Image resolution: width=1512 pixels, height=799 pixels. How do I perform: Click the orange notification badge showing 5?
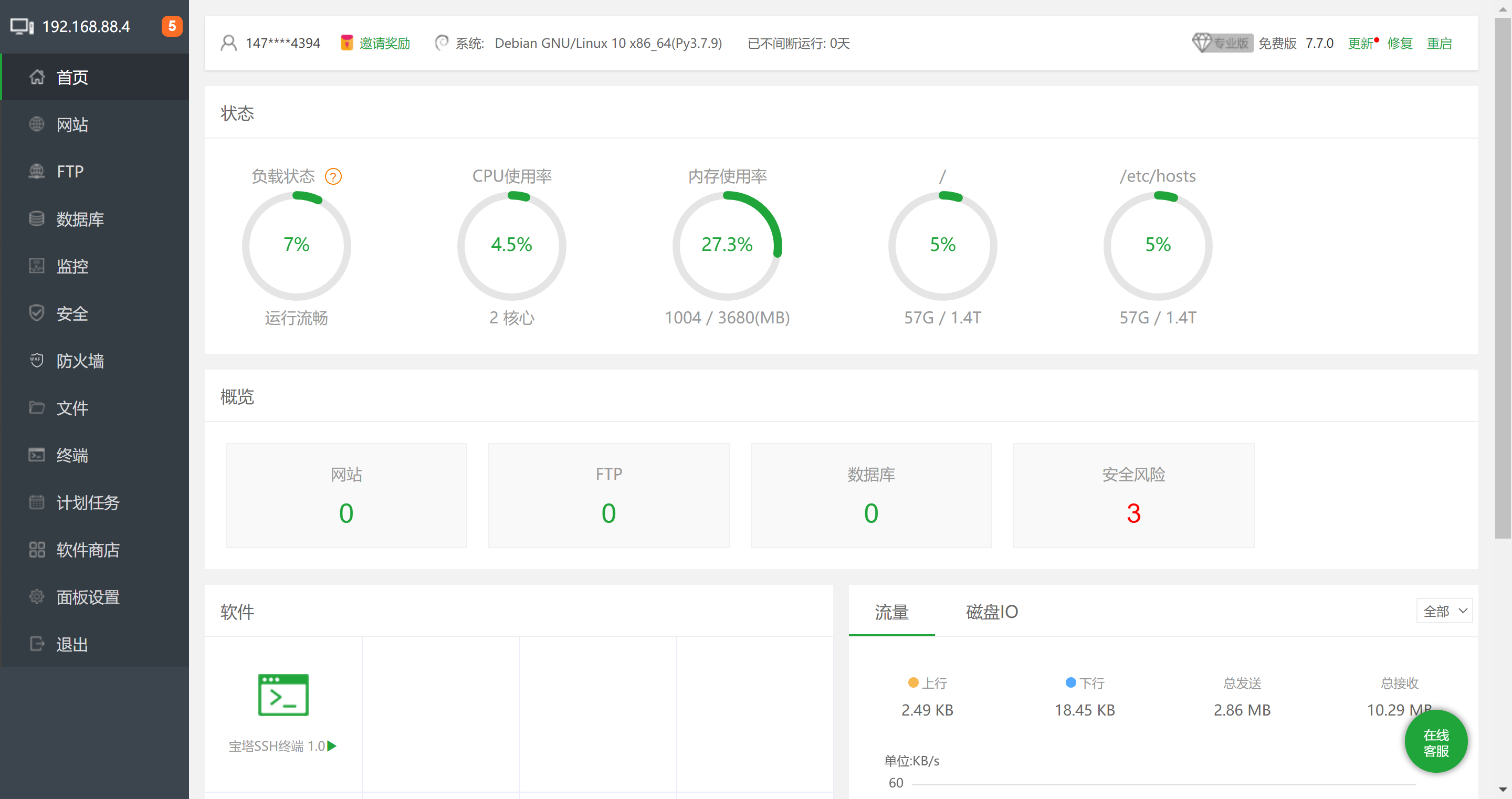click(172, 26)
